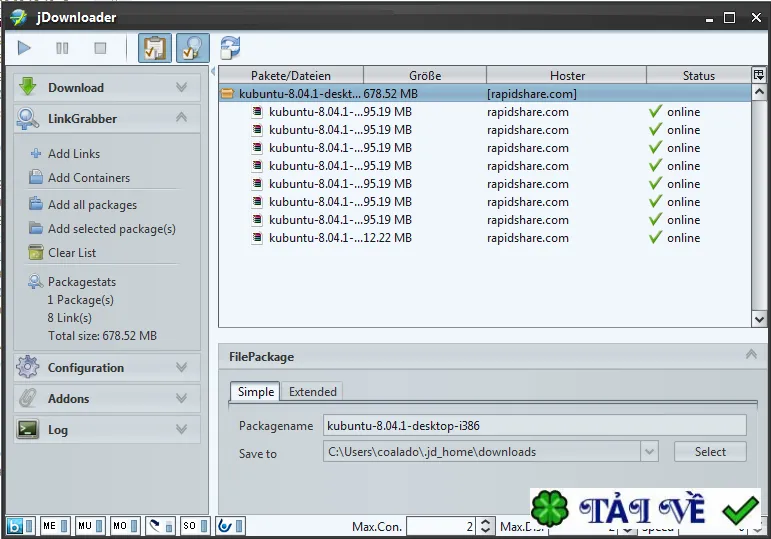
Task: Collapse the sidebar with the small triangle
Action: tap(213, 72)
